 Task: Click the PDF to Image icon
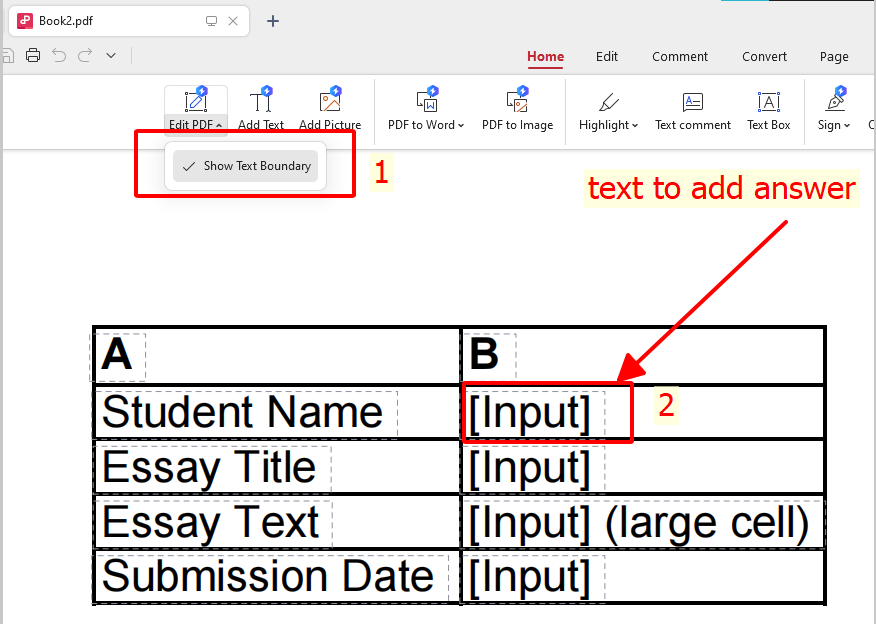517,102
